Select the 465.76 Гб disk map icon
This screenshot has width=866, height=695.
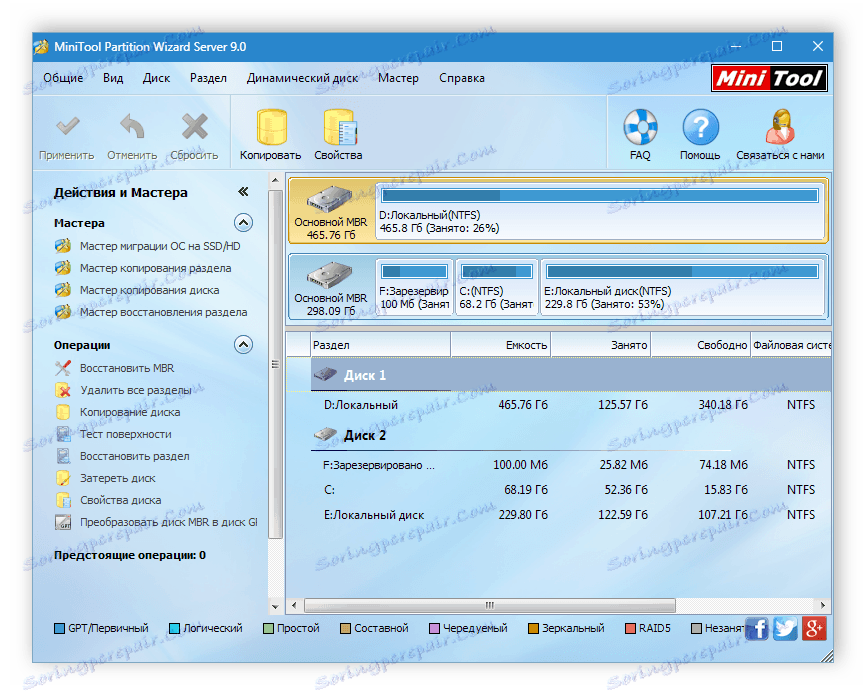[x=330, y=199]
